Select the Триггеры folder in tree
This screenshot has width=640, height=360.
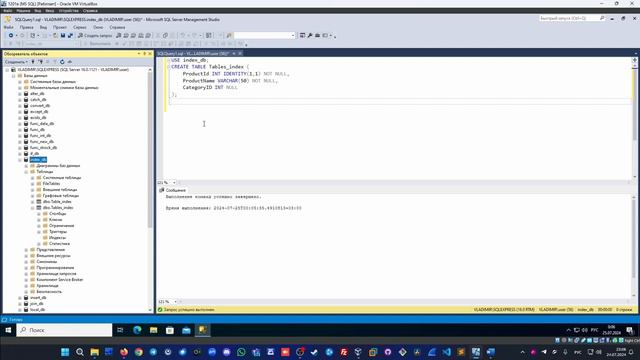58,232
